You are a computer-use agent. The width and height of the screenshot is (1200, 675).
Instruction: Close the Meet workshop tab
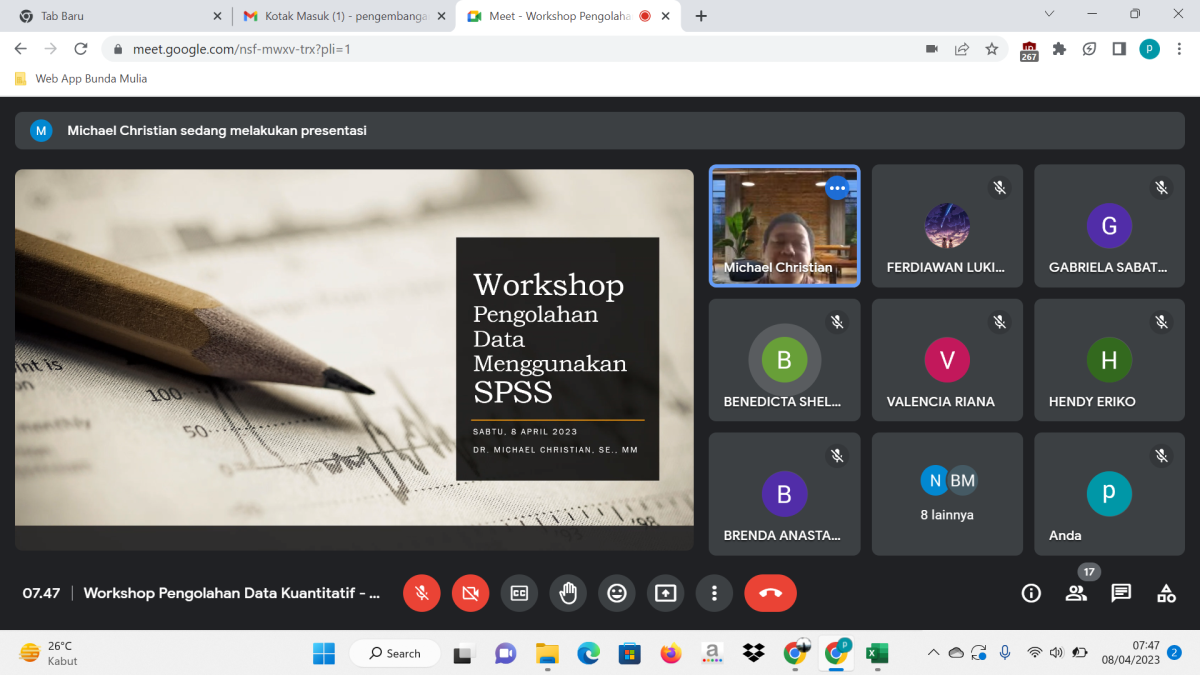click(667, 16)
